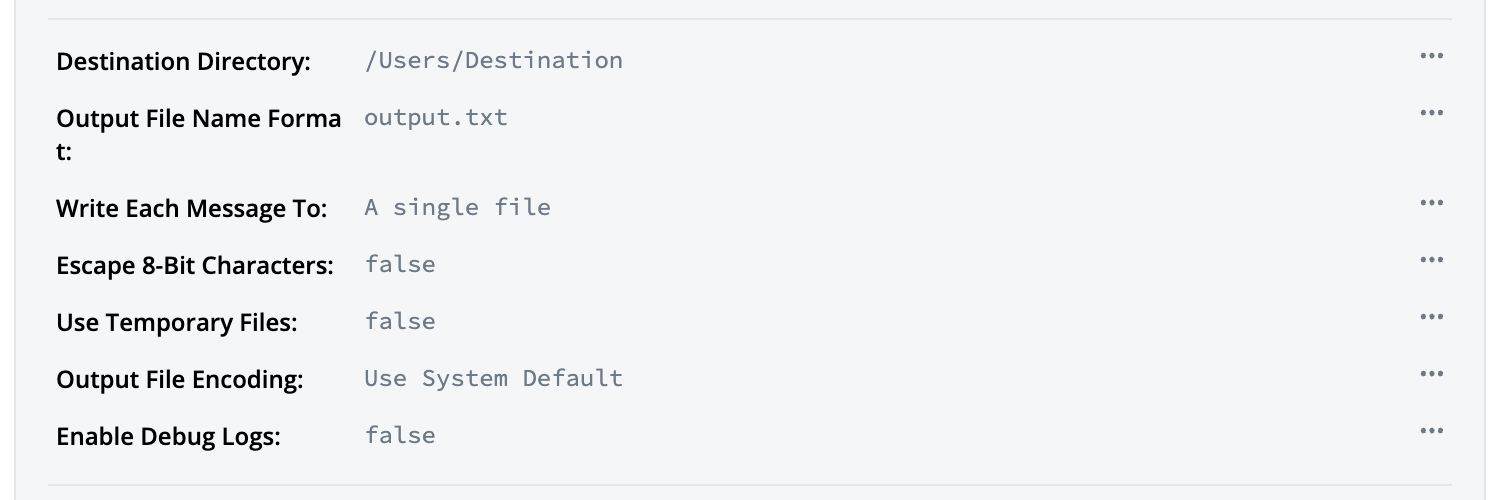This screenshot has width=1504, height=500.
Task: Click the /Users/Destination directory value
Action: [x=493, y=60]
